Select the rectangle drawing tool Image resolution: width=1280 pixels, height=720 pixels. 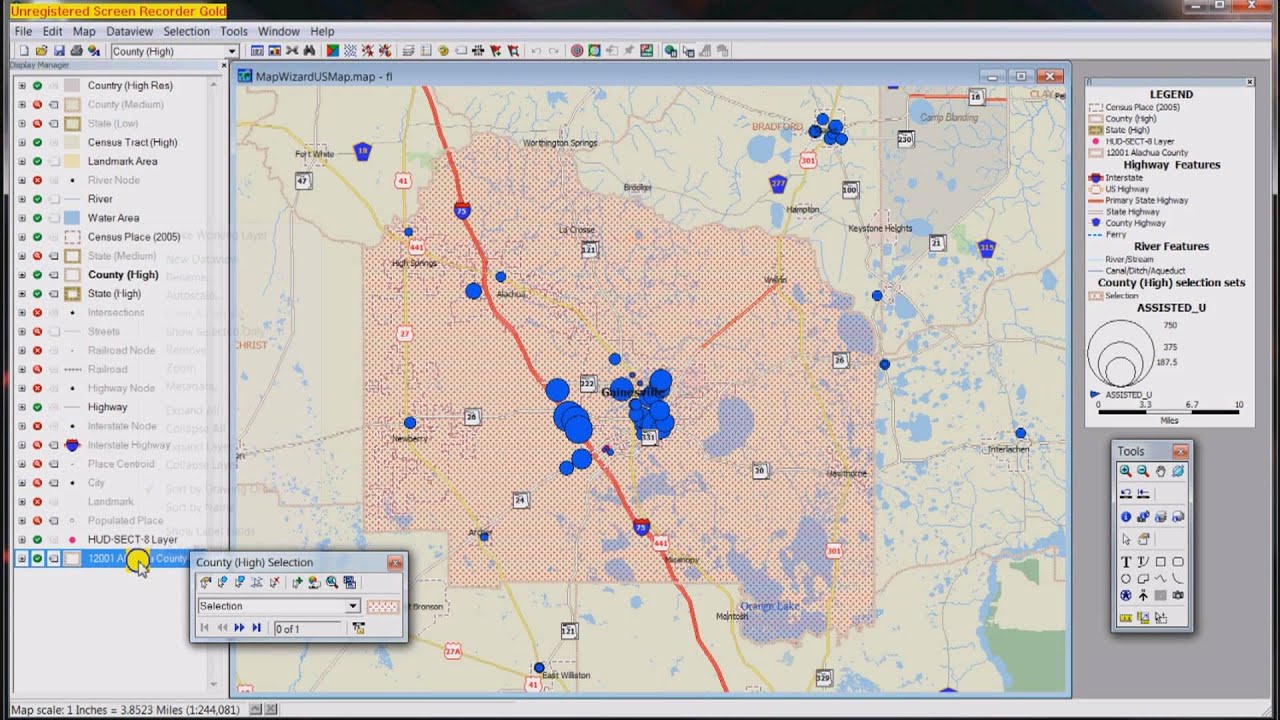point(1160,562)
